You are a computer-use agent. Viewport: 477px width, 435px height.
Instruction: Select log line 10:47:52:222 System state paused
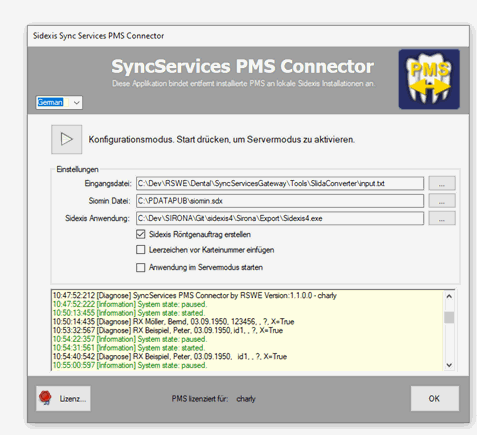point(130,304)
